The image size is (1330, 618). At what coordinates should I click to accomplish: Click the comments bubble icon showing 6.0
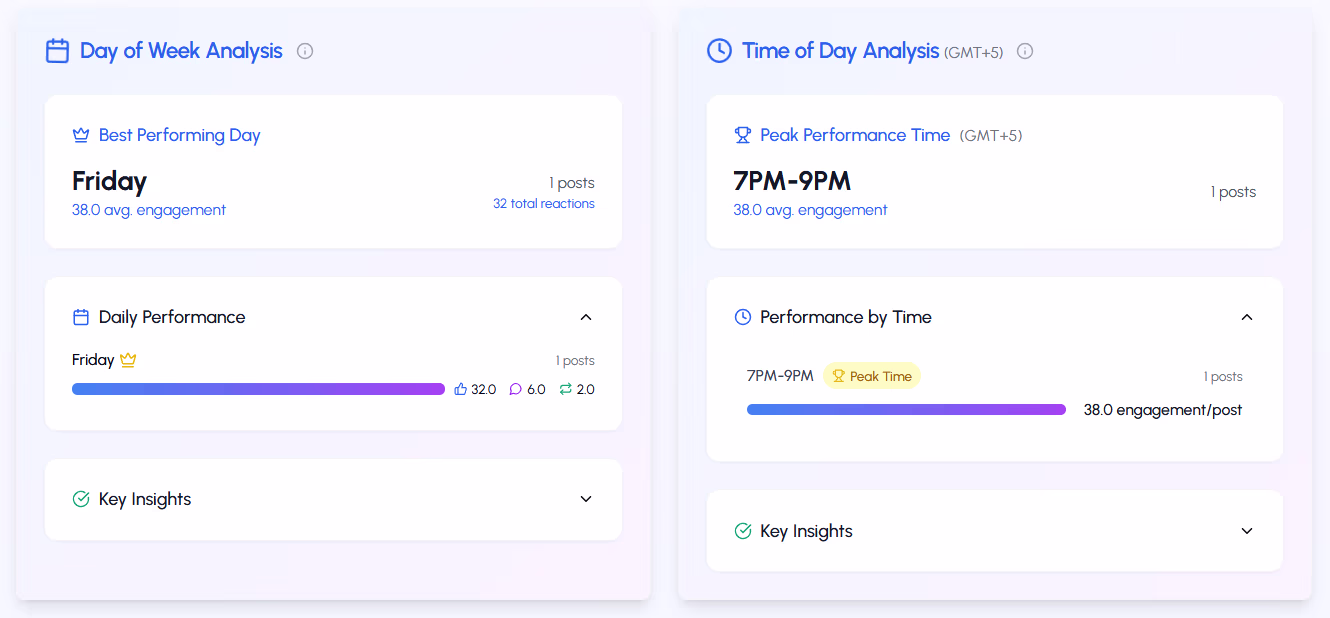514,389
